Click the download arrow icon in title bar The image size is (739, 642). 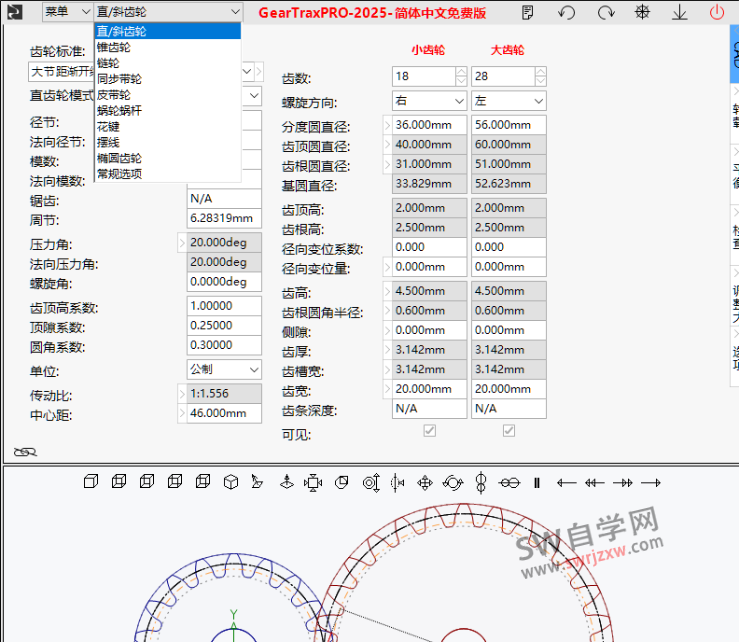[679, 12]
